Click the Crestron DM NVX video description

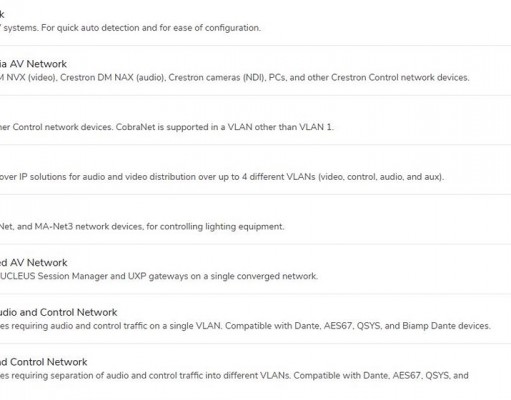(x=235, y=77)
